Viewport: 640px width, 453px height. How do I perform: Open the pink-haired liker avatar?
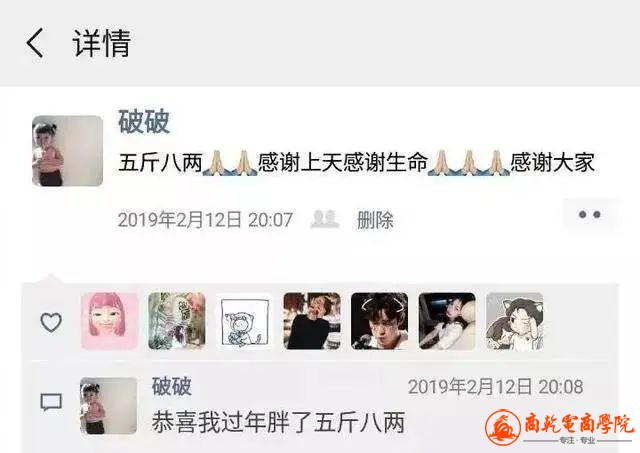110,321
